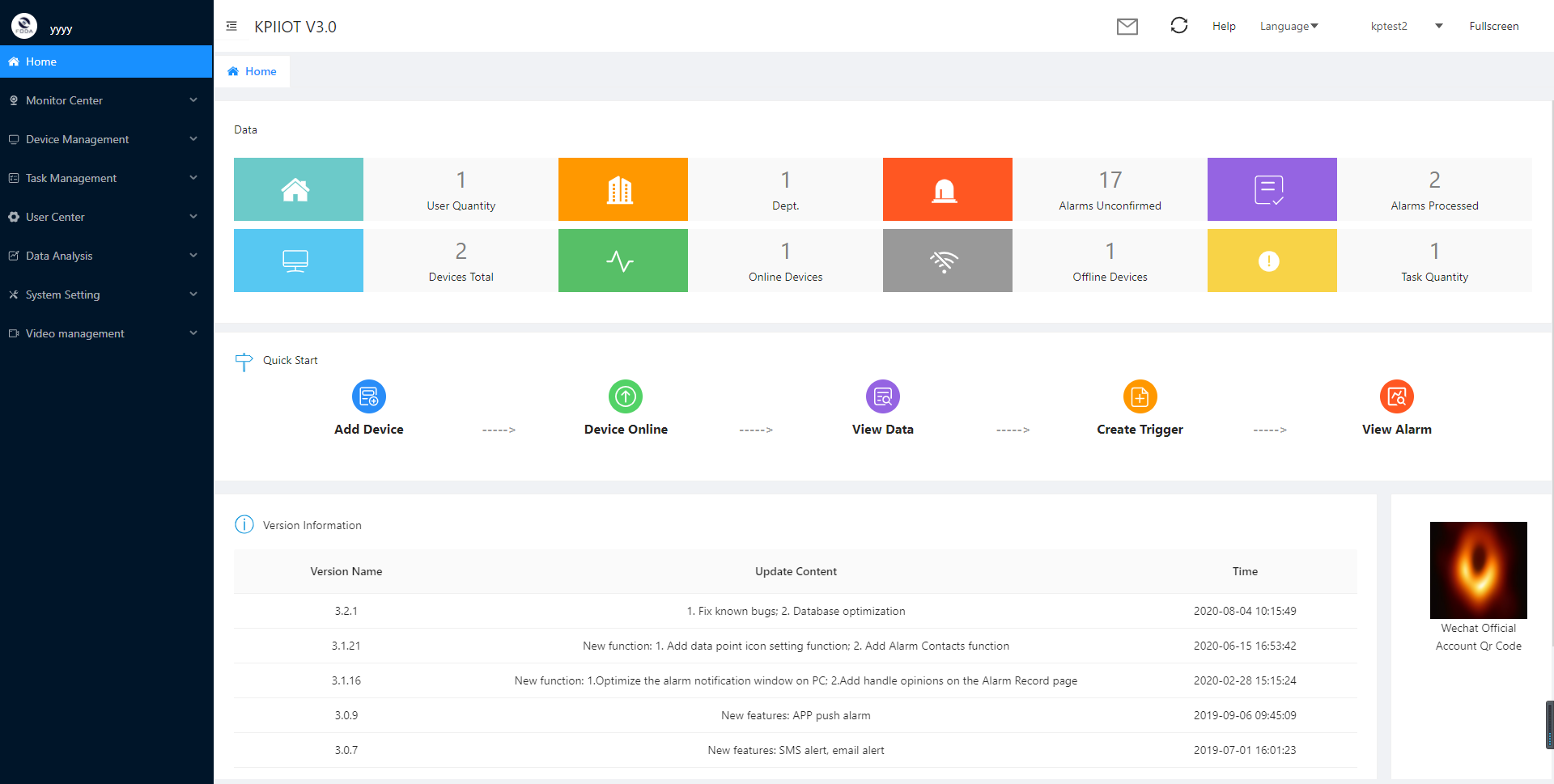Screen dimensions: 1554x784
Task: Expand Device Management chevron
Action: [x=193, y=139]
